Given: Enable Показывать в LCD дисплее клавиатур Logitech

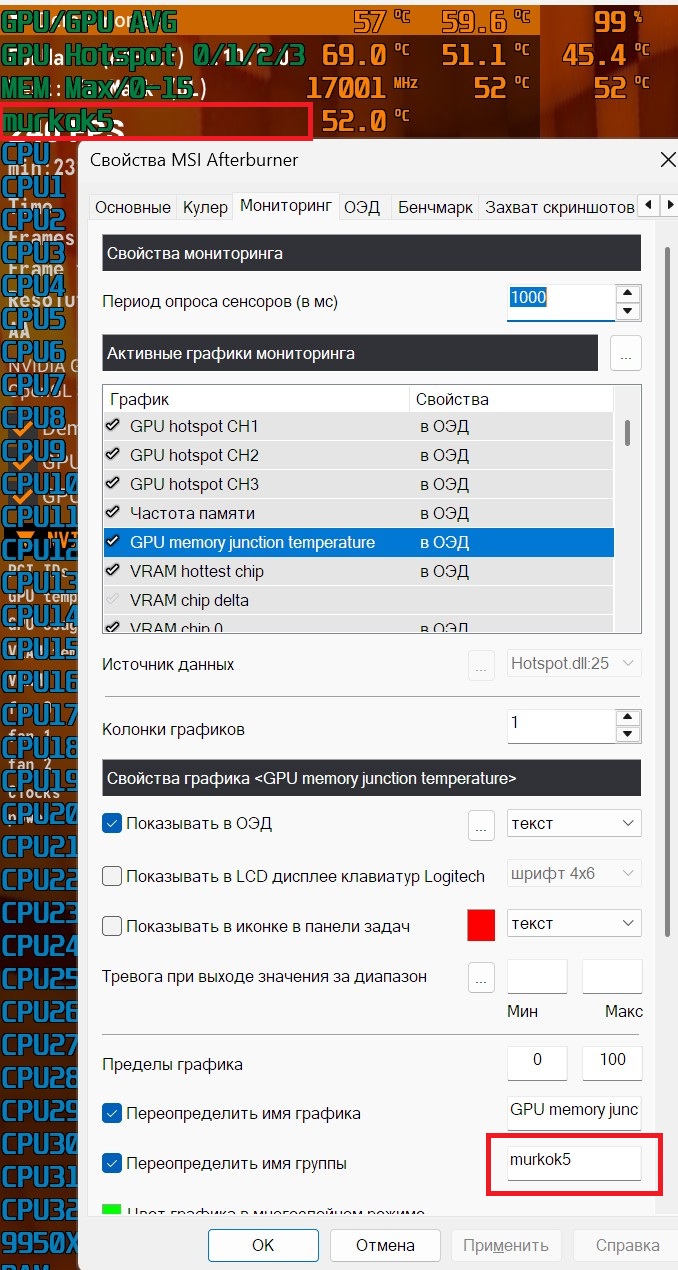Looking at the screenshot, I should (x=112, y=876).
